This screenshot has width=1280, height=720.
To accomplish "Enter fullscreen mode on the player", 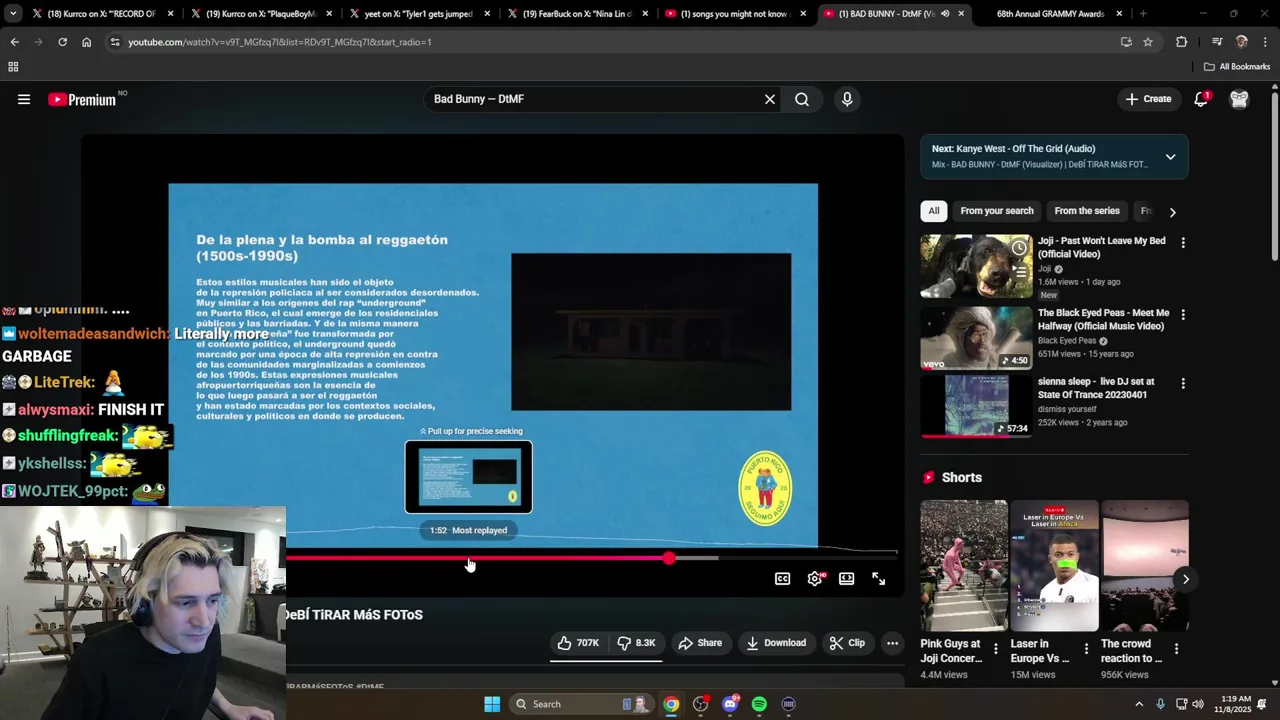I will point(878,578).
